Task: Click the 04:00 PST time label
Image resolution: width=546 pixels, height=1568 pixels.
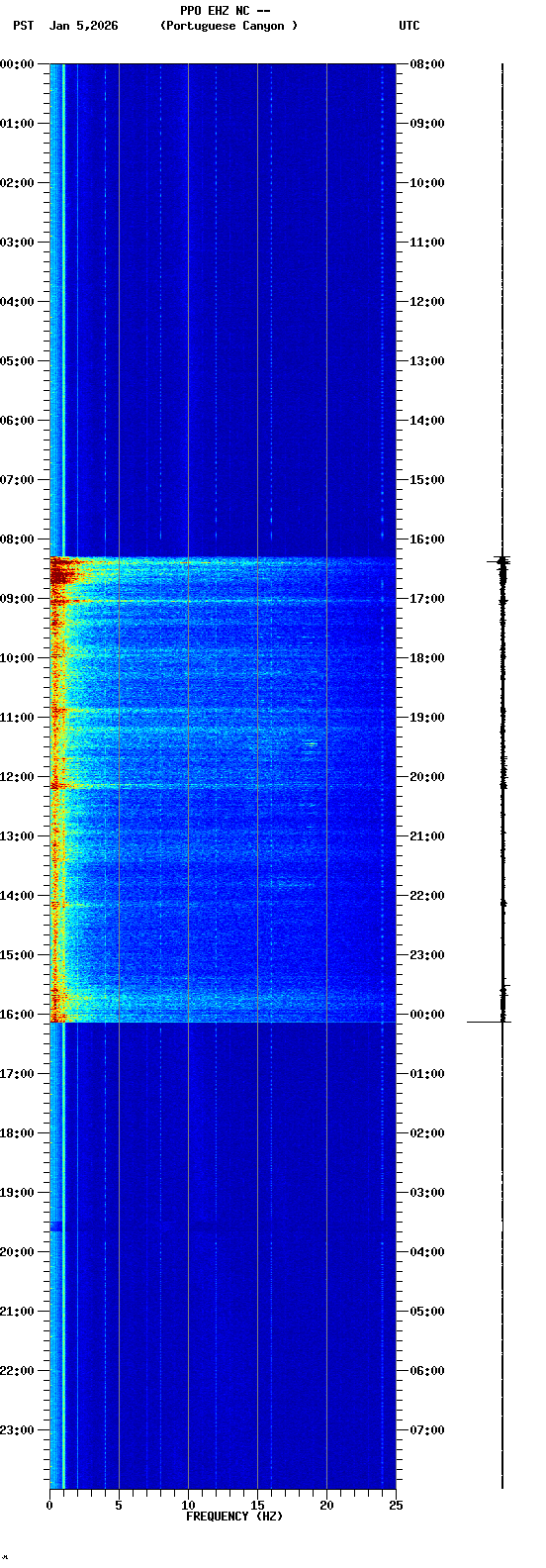Action: (x=17, y=302)
